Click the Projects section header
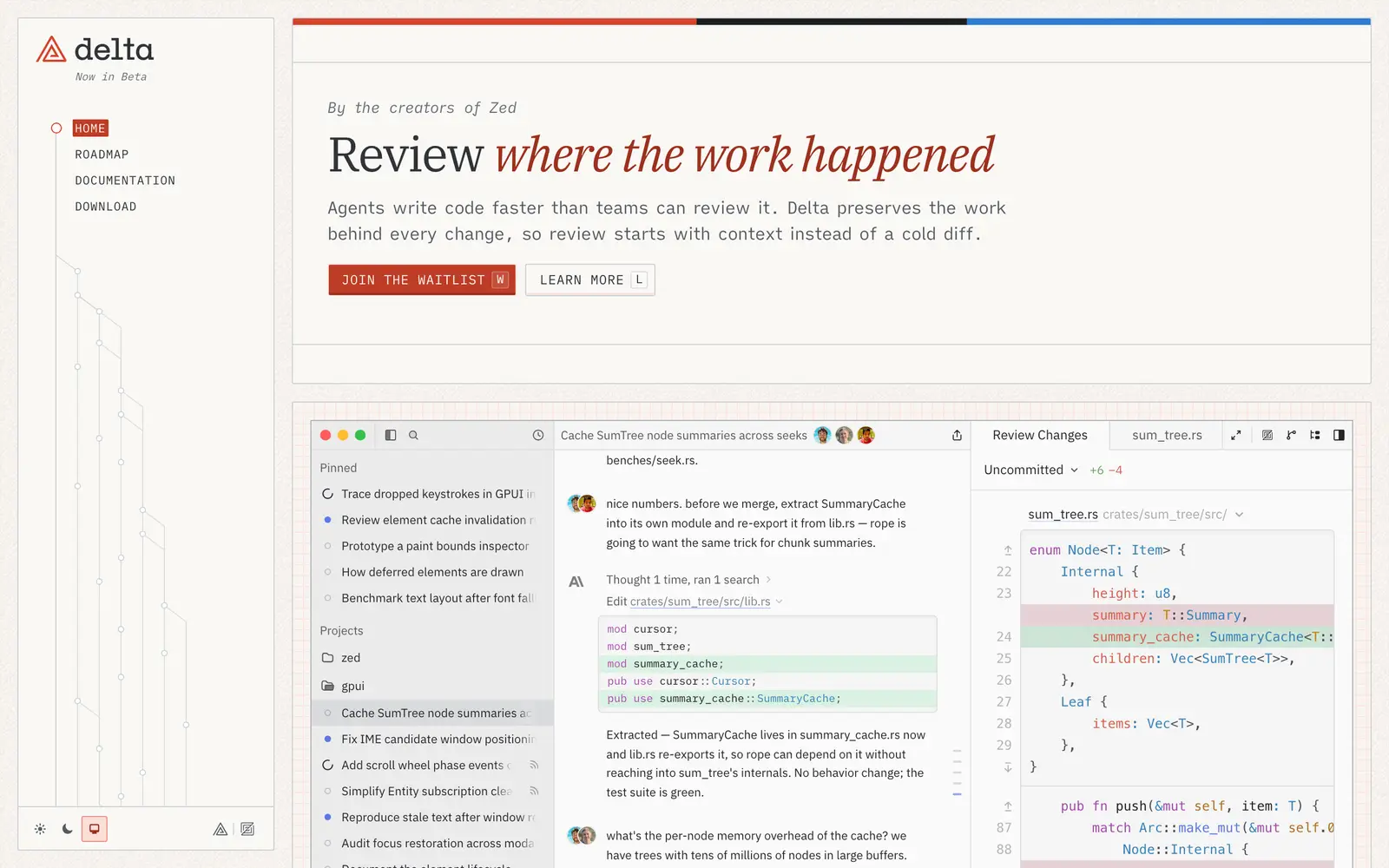Screen dimensions: 1389x868 click(x=341, y=631)
